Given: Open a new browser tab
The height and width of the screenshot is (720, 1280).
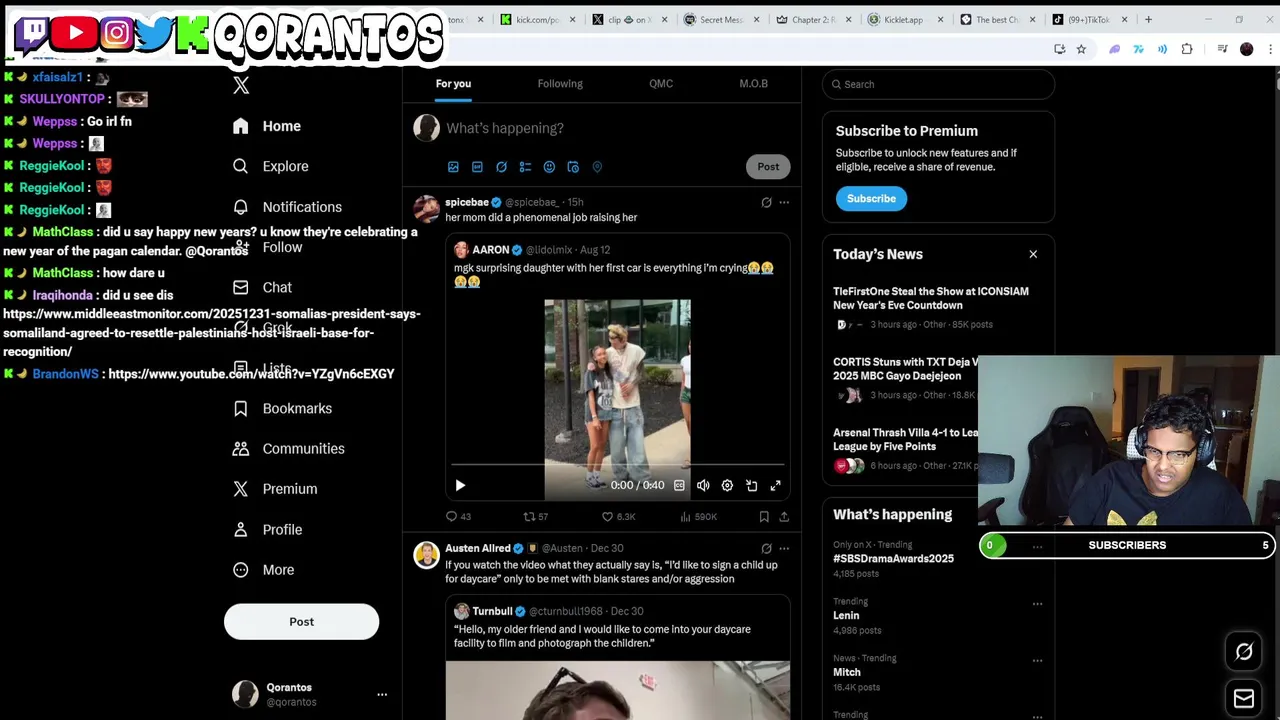Looking at the screenshot, I should point(1148,19).
